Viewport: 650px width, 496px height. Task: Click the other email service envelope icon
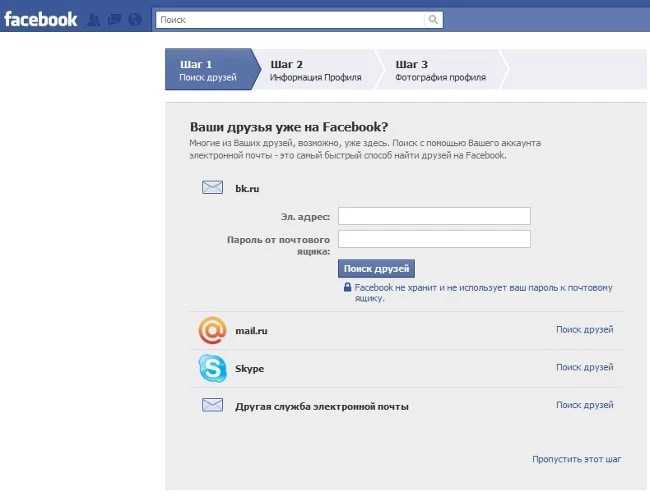click(212, 405)
